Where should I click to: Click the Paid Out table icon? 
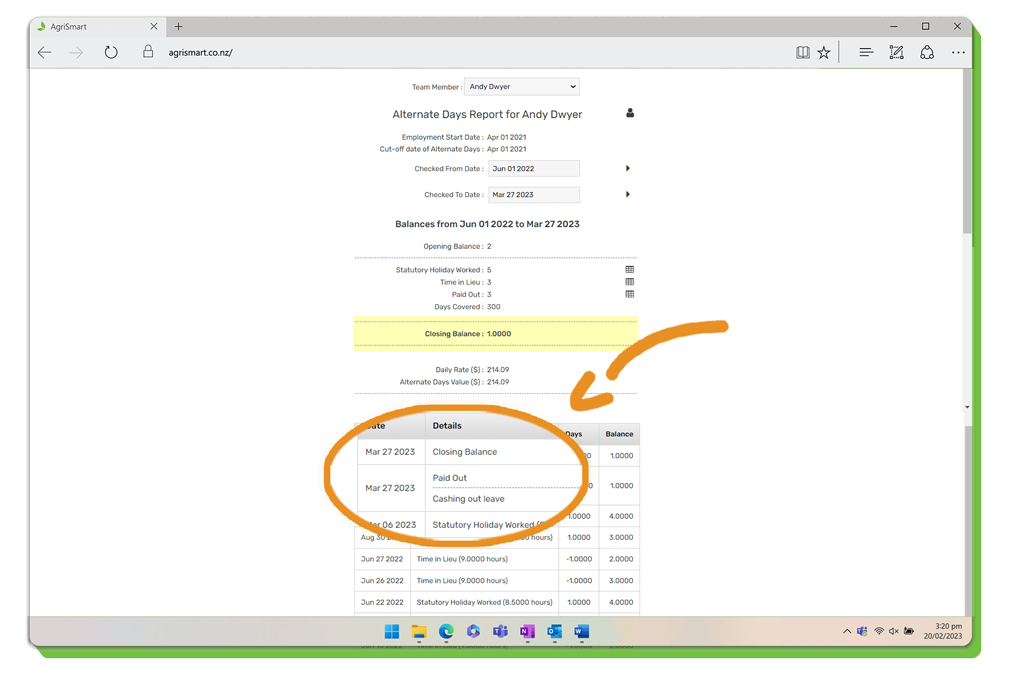(x=629, y=294)
